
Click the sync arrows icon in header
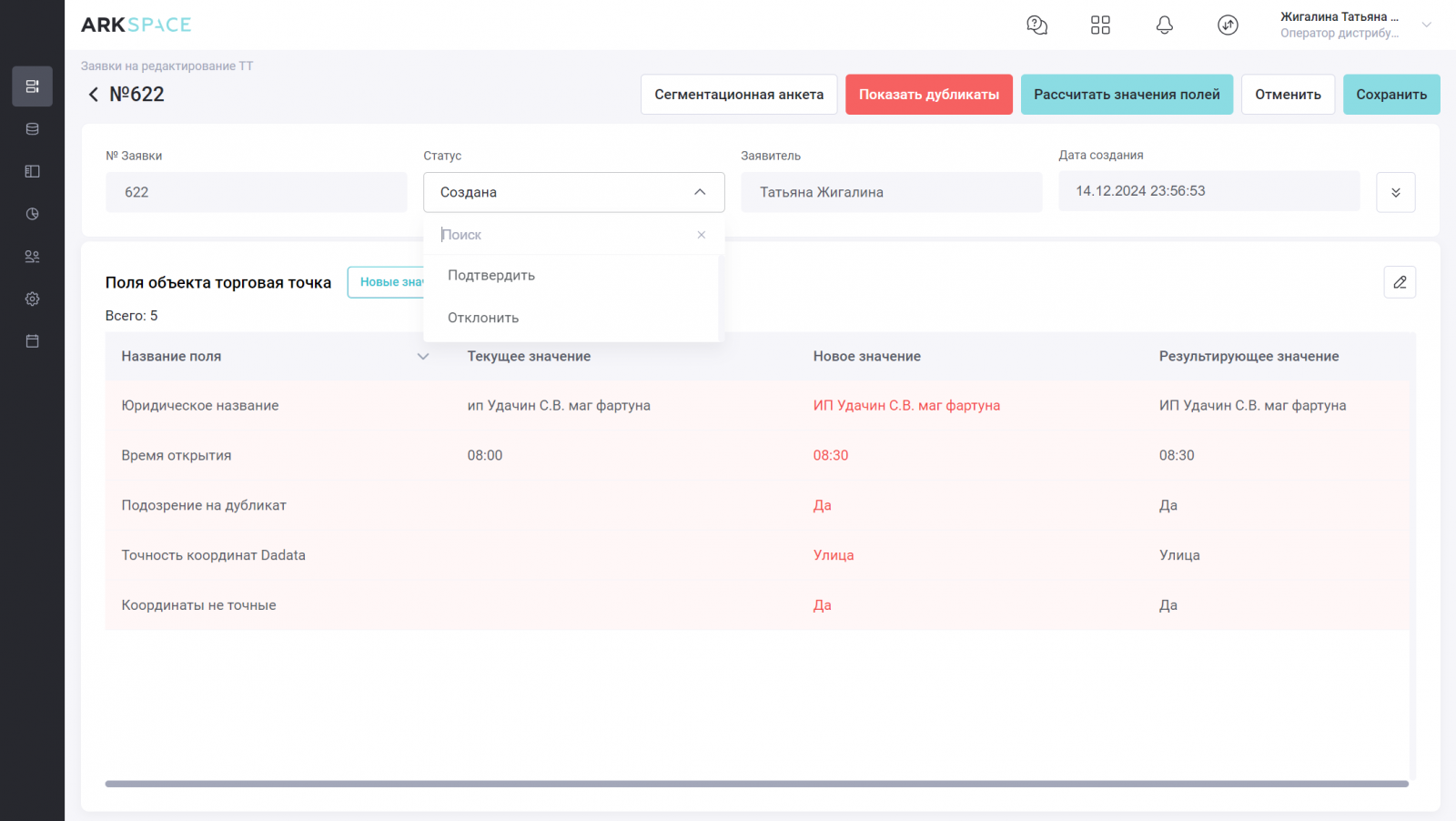1228,25
